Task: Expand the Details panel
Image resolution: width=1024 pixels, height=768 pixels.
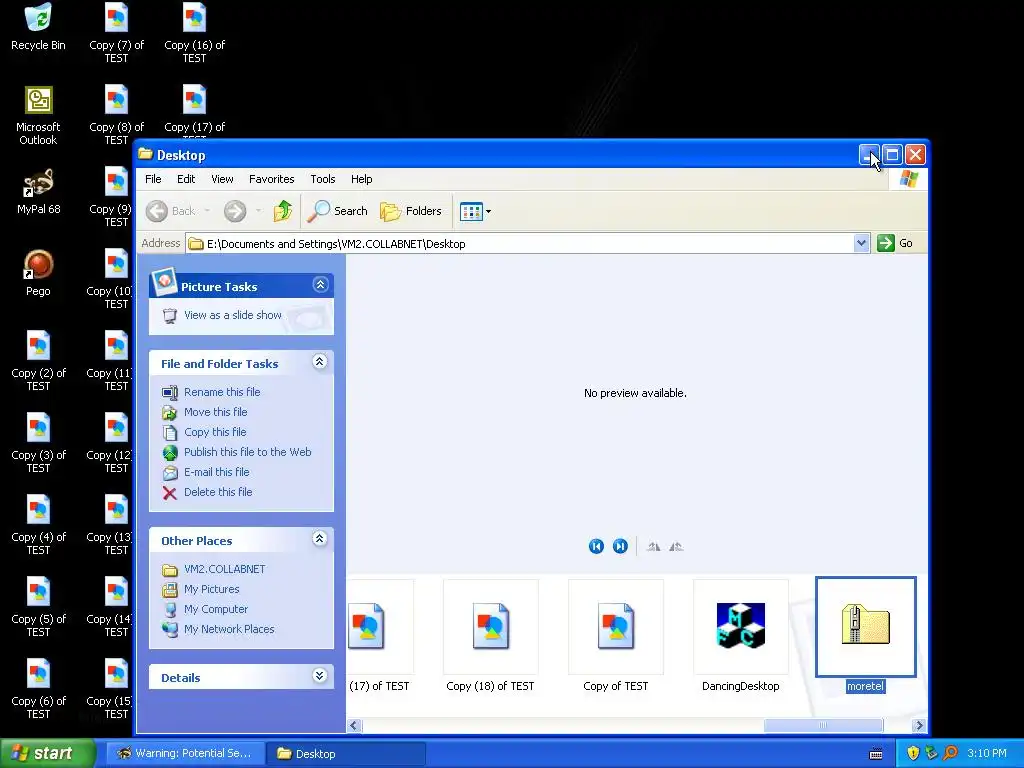Action: pyautogui.click(x=319, y=676)
